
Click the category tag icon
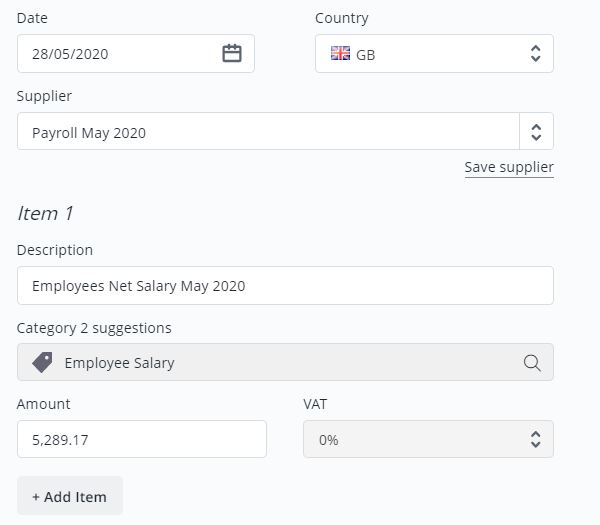[x=42, y=362]
